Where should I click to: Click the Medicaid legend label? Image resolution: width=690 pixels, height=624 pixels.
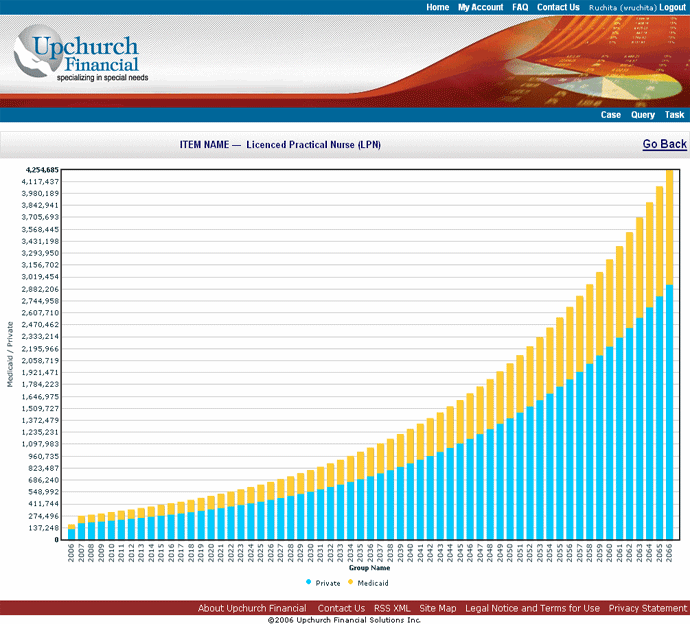(373, 583)
